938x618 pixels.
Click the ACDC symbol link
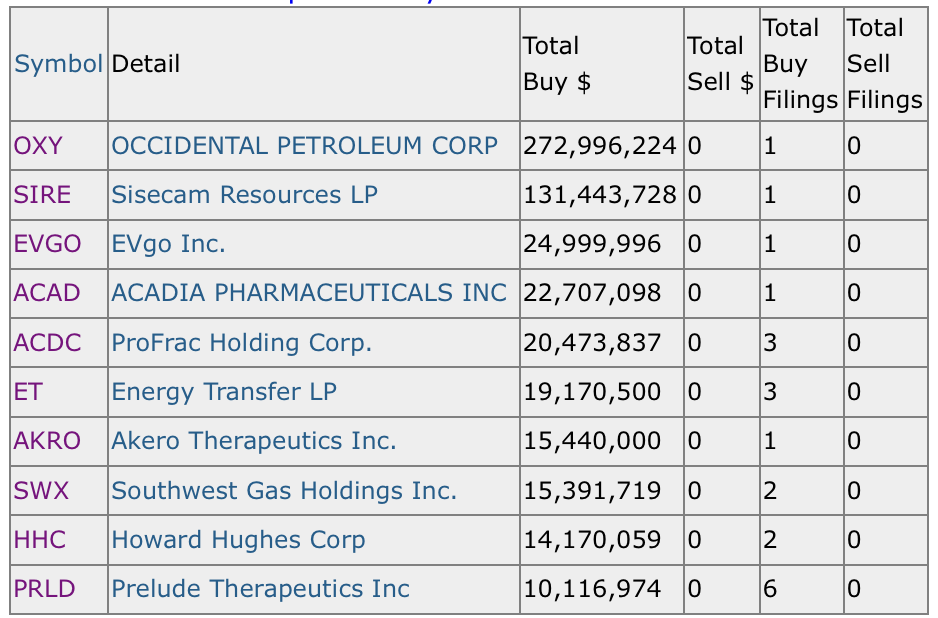[46, 343]
